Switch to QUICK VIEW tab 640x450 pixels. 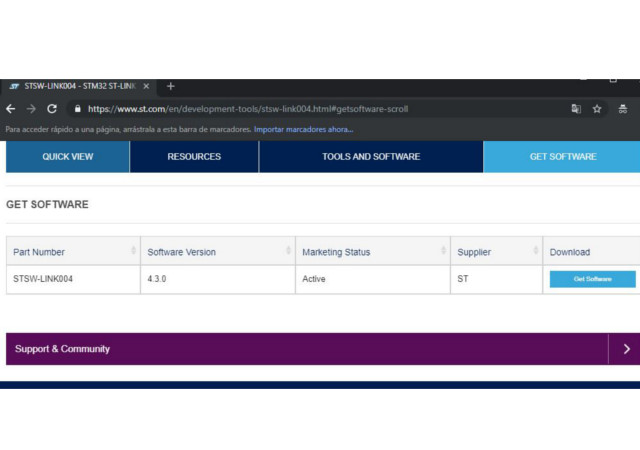click(68, 157)
